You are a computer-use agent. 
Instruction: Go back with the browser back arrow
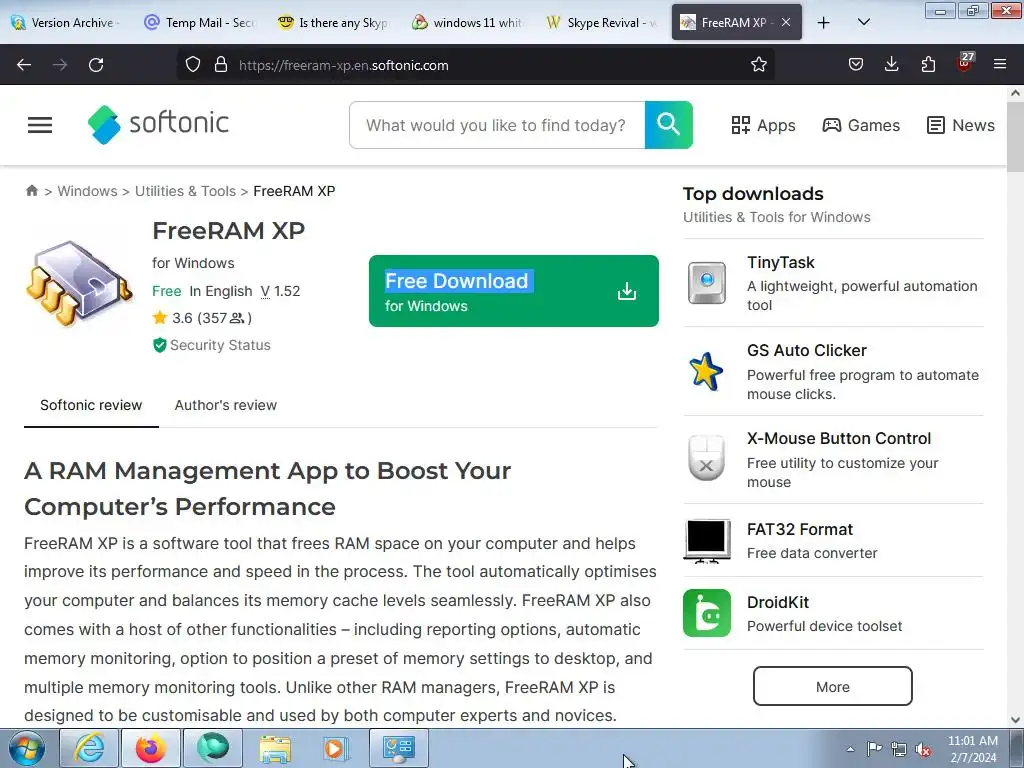coord(24,65)
